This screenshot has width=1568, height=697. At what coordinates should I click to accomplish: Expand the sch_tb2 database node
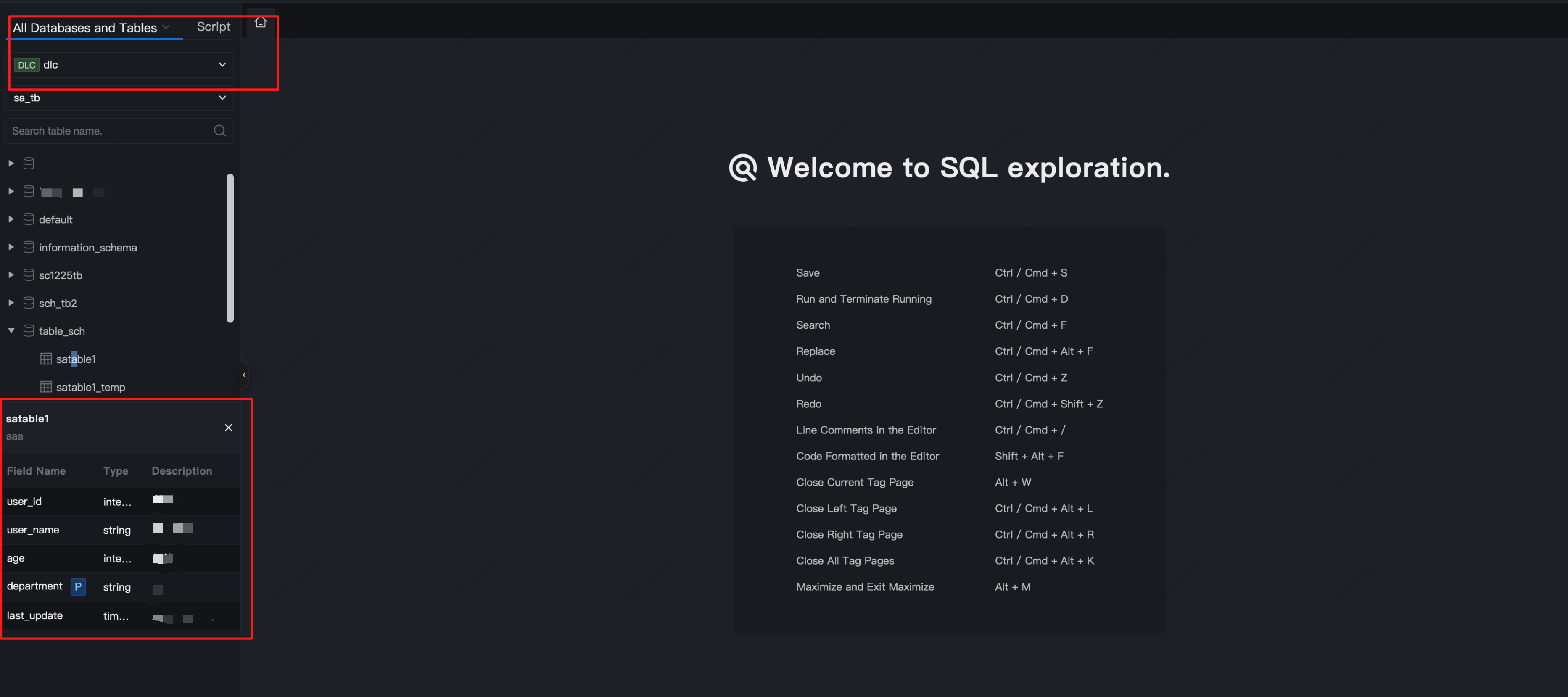tap(11, 303)
